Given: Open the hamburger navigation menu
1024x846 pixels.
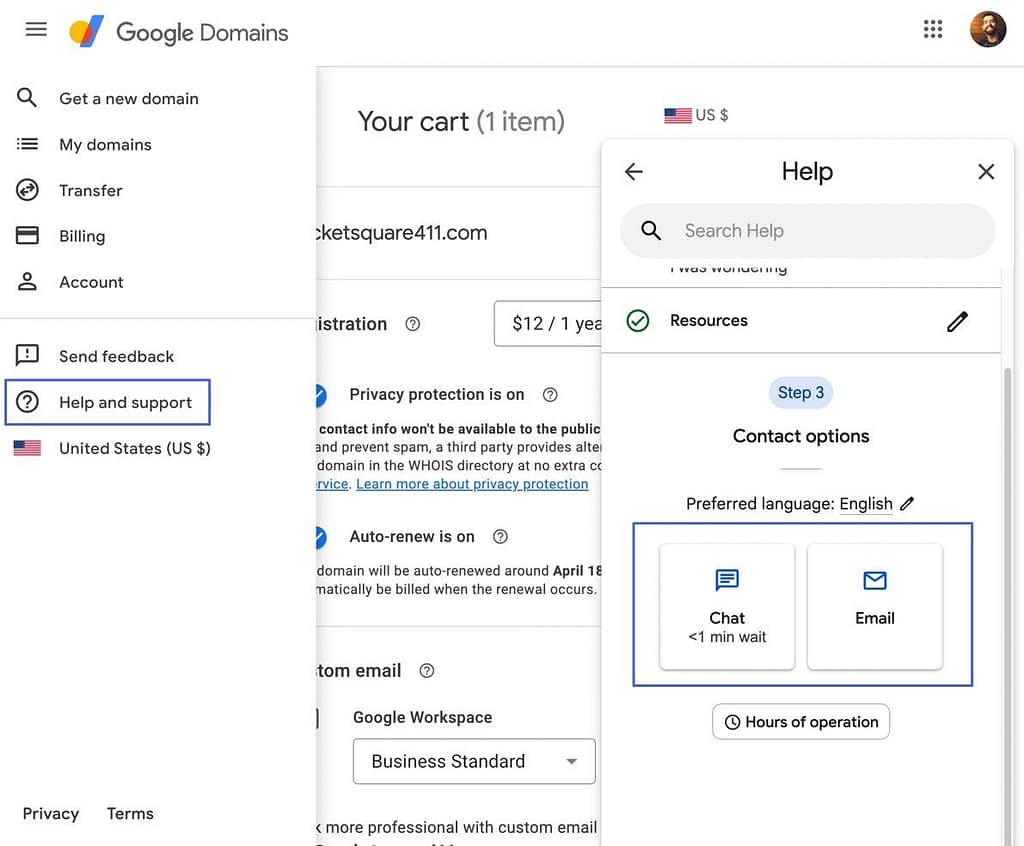Looking at the screenshot, I should (36, 28).
